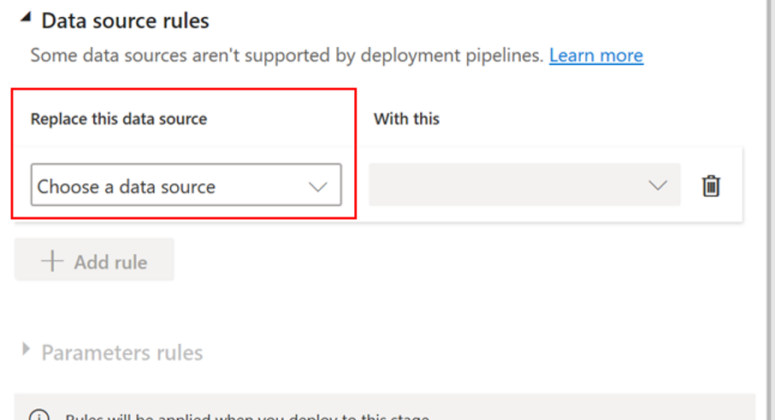Click the chevron in 'Choose a data source' box
The width and height of the screenshot is (775, 420).
click(318, 187)
